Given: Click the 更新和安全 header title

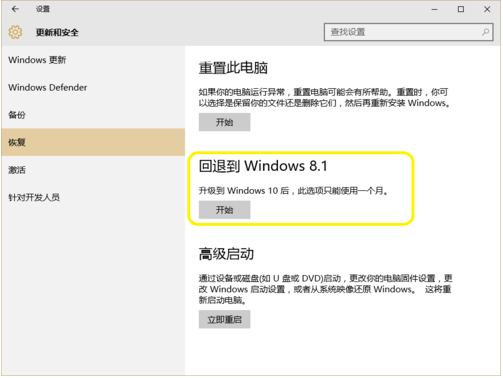Looking at the screenshot, I should pyautogui.click(x=57, y=32).
